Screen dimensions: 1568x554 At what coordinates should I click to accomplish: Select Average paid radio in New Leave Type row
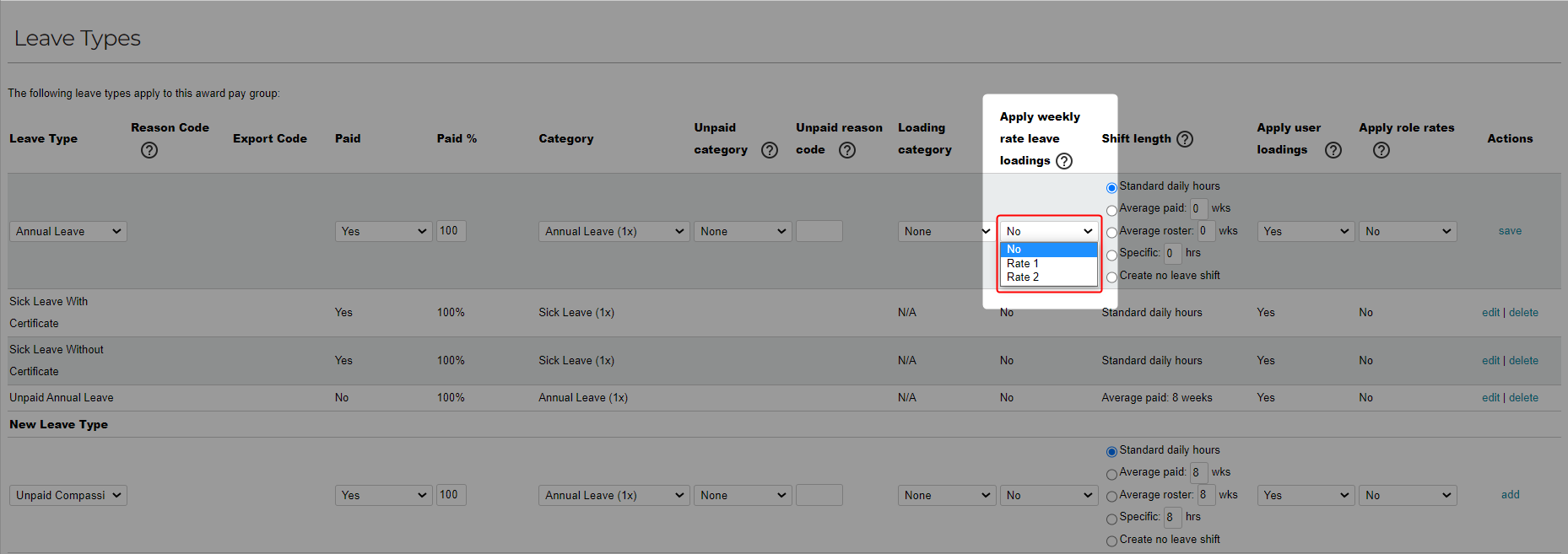[1111, 474]
